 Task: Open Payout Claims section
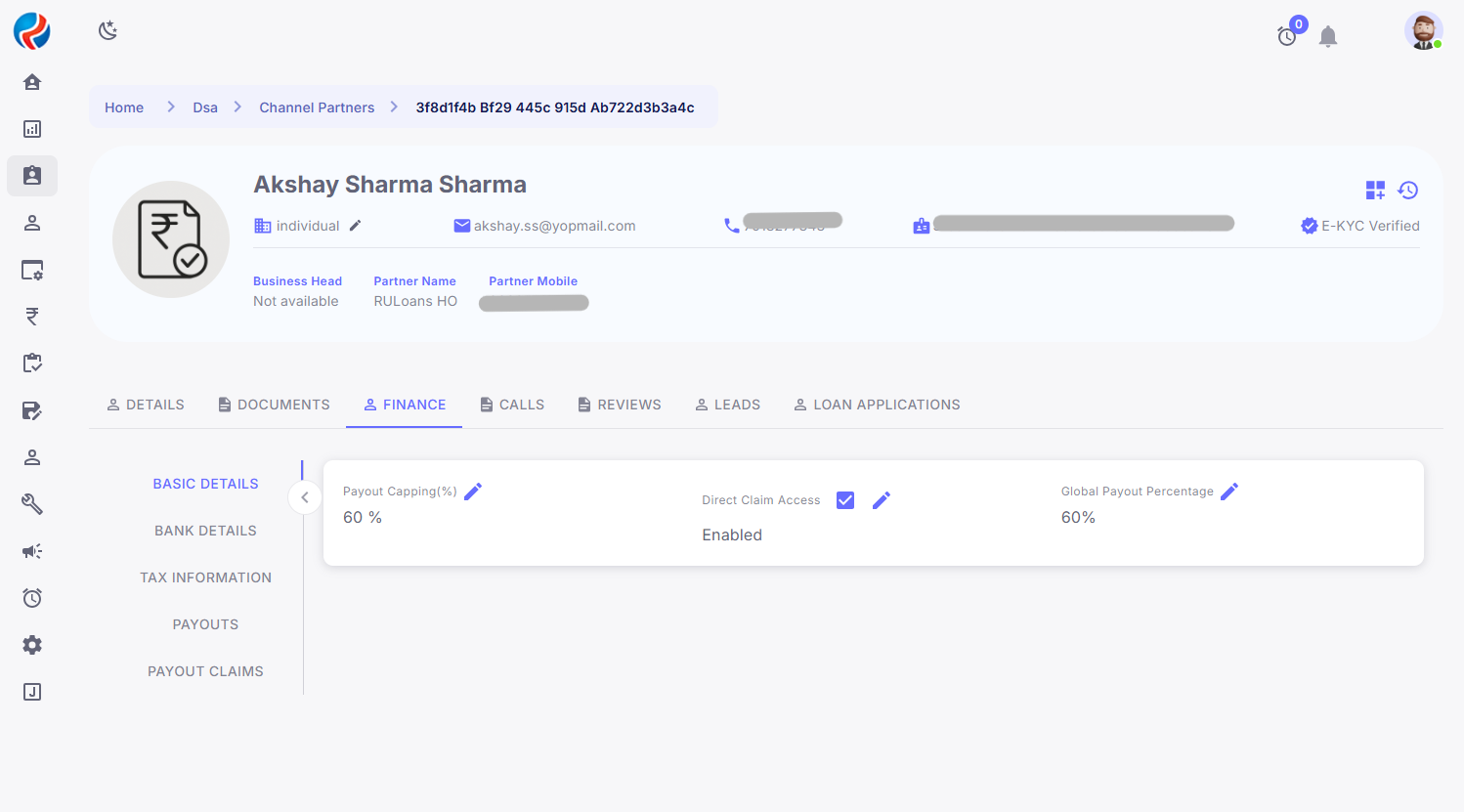coord(205,671)
